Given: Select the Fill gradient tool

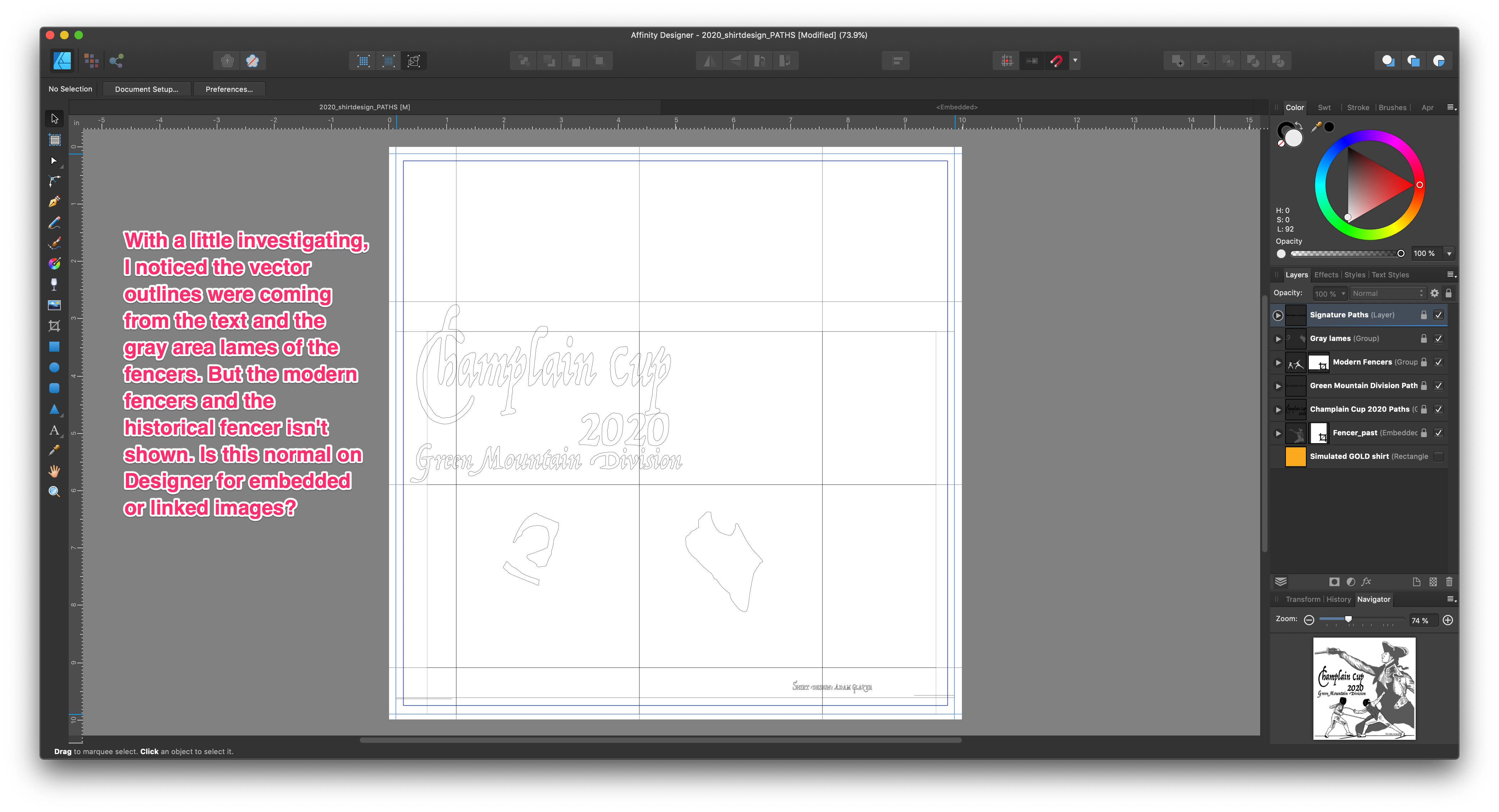Looking at the screenshot, I should pos(54,264).
